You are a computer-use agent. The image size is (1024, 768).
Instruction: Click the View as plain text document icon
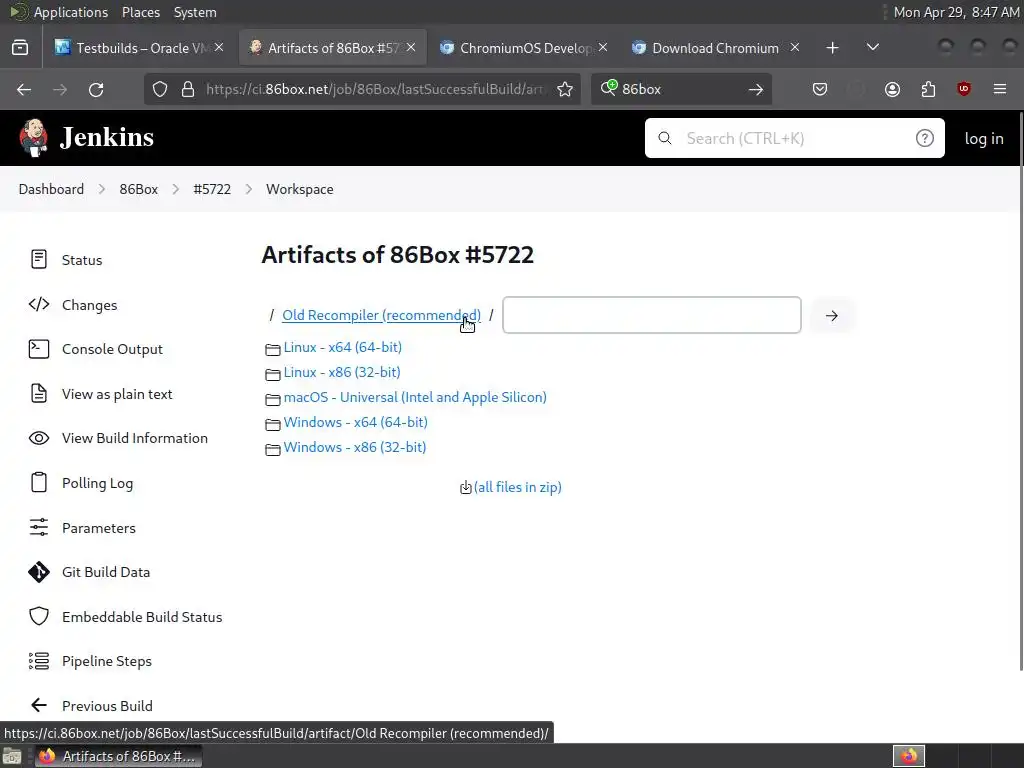pyautogui.click(x=39, y=394)
